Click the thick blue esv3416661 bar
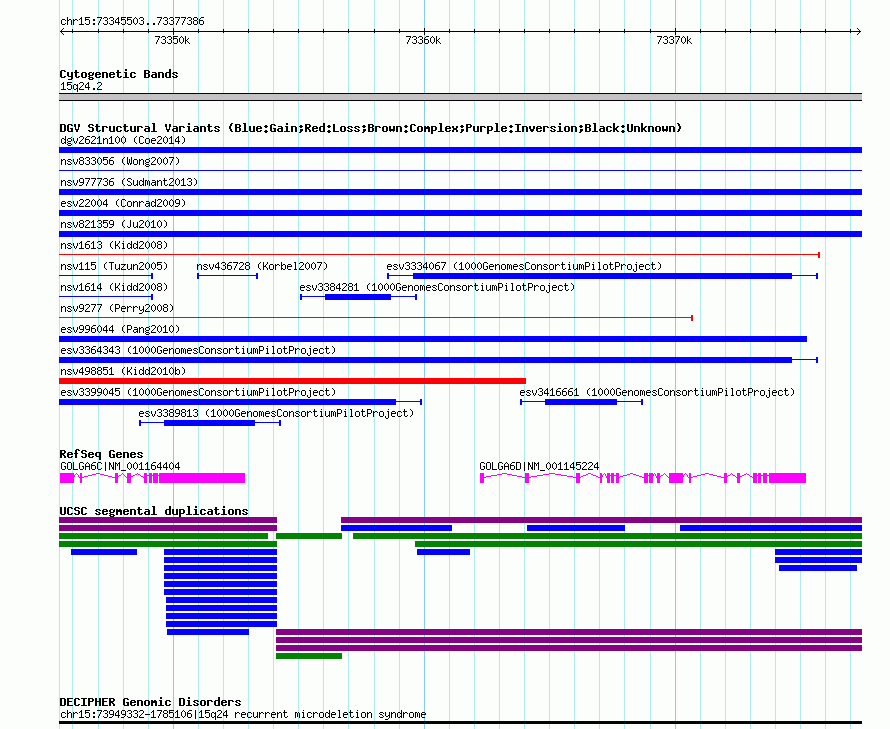 point(581,402)
